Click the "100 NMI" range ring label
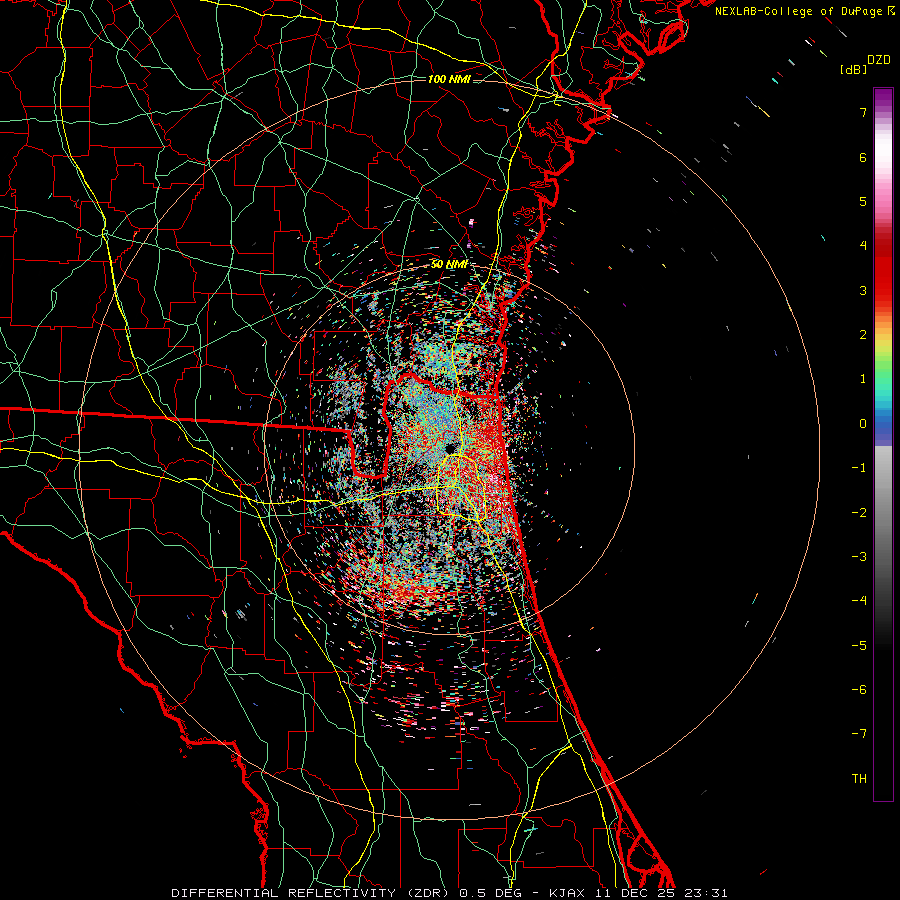The image size is (900, 900). tap(449, 79)
